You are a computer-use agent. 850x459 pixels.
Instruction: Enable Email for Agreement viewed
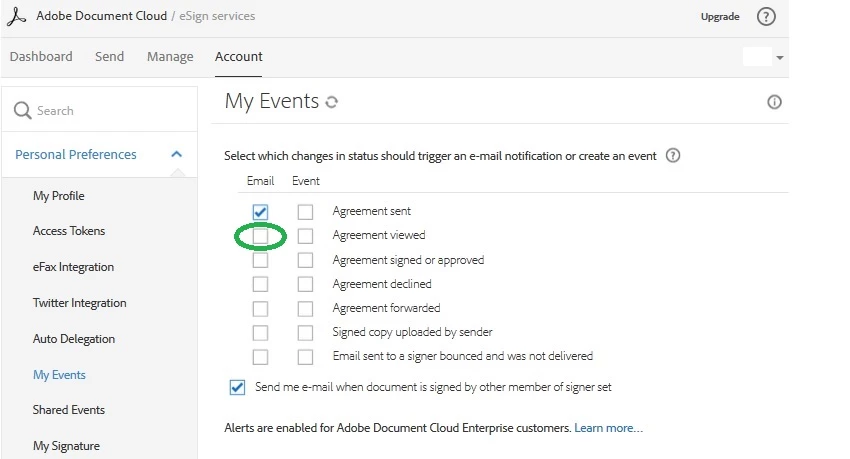pyautogui.click(x=260, y=236)
